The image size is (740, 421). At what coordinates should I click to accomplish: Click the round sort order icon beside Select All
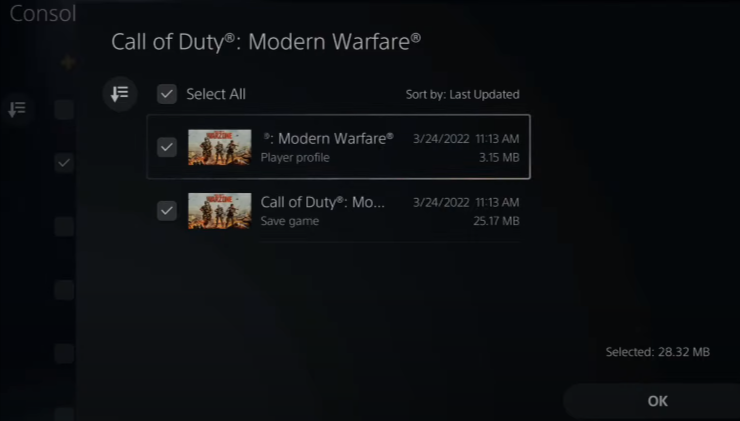tap(120, 94)
